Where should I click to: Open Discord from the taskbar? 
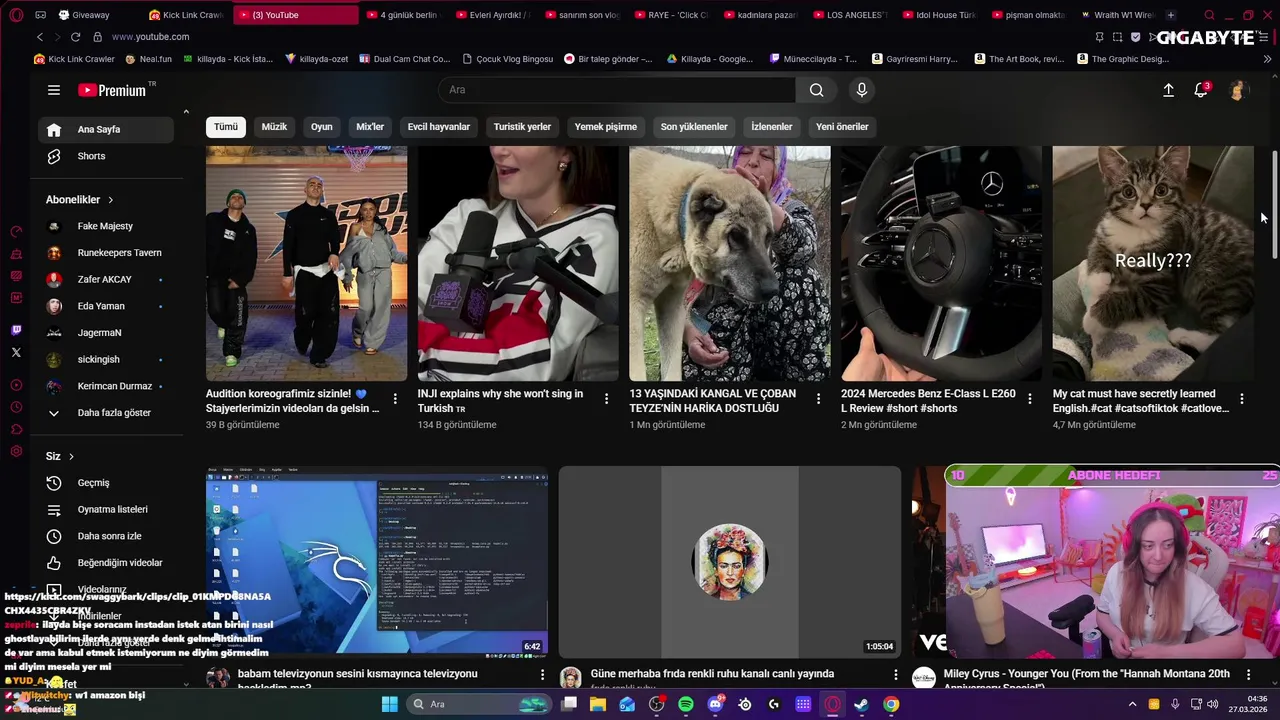pos(715,705)
